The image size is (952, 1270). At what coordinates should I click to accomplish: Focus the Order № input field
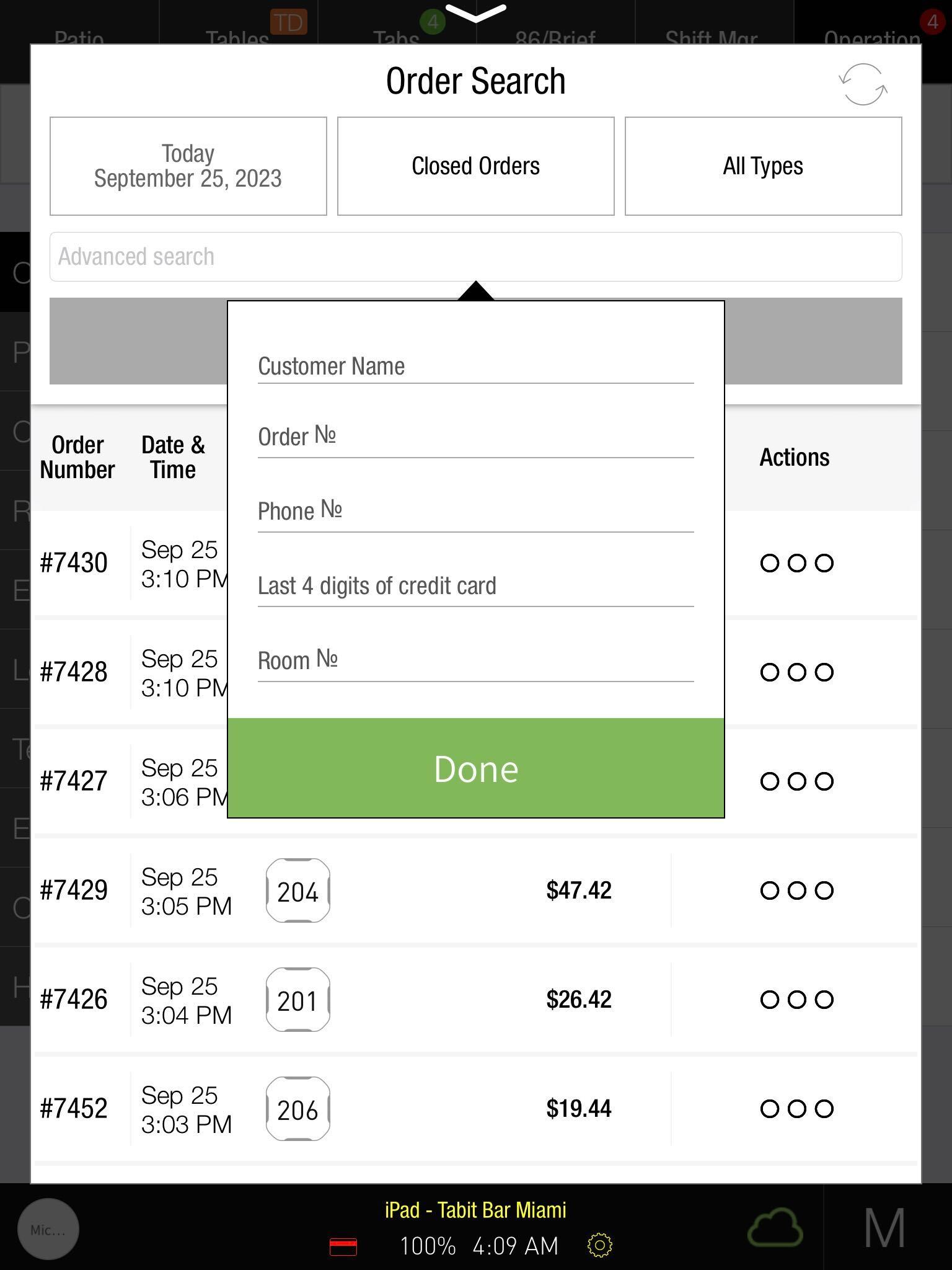476,438
